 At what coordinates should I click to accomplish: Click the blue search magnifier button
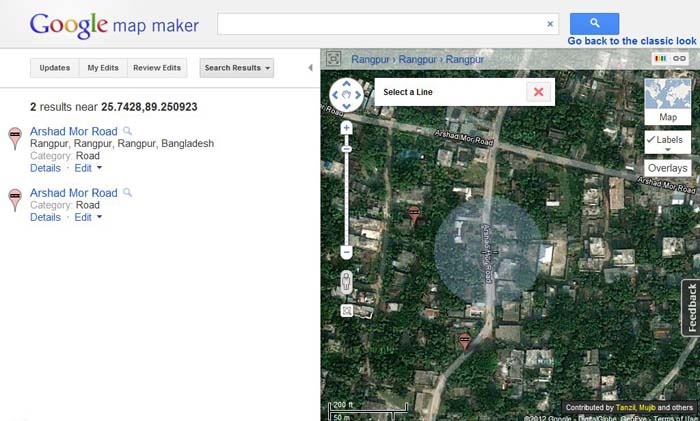pyautogui.click(x=594, y=23)
